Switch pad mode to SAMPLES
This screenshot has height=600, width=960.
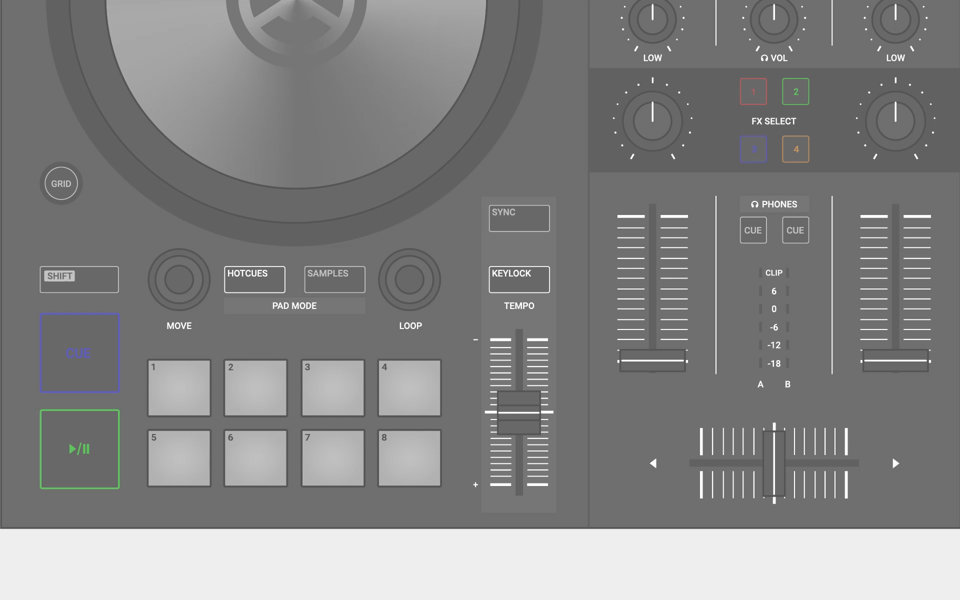coord(334,280)
